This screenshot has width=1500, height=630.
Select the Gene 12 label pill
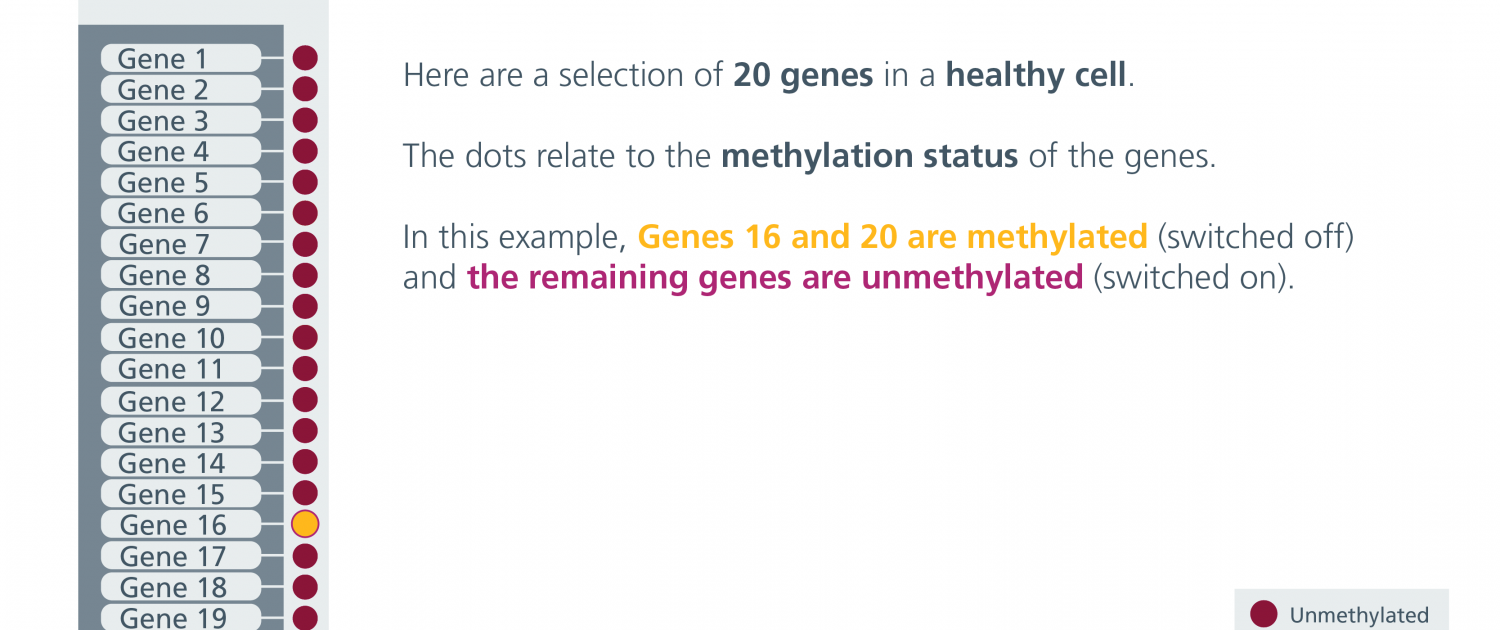click(181, 401)
